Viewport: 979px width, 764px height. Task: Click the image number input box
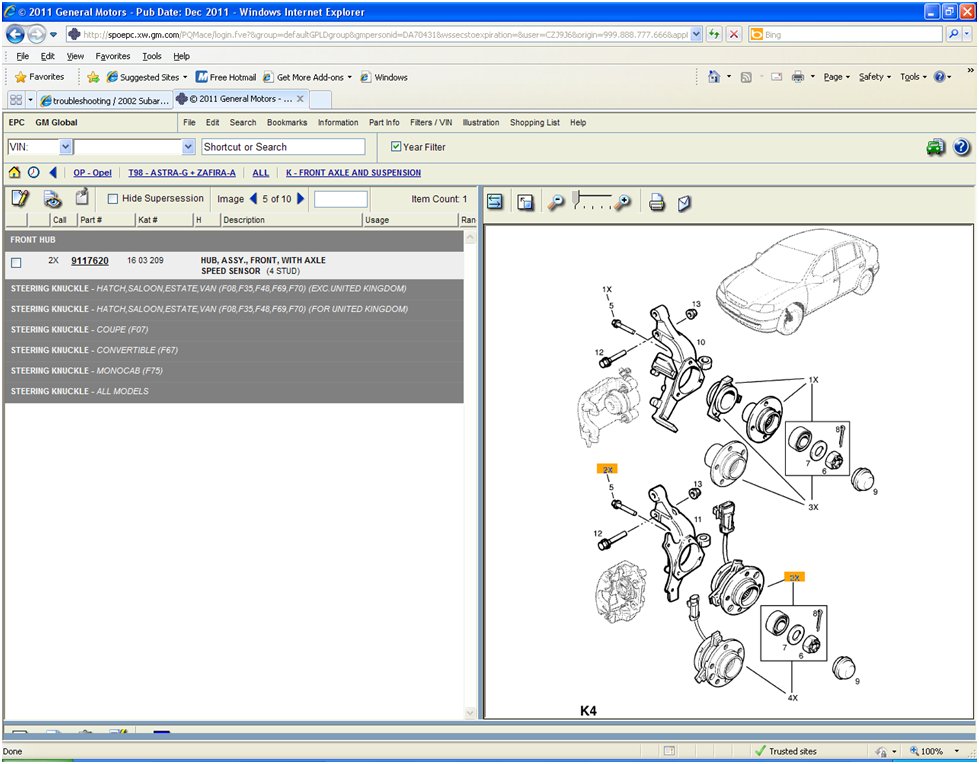(x=340, y=199)
